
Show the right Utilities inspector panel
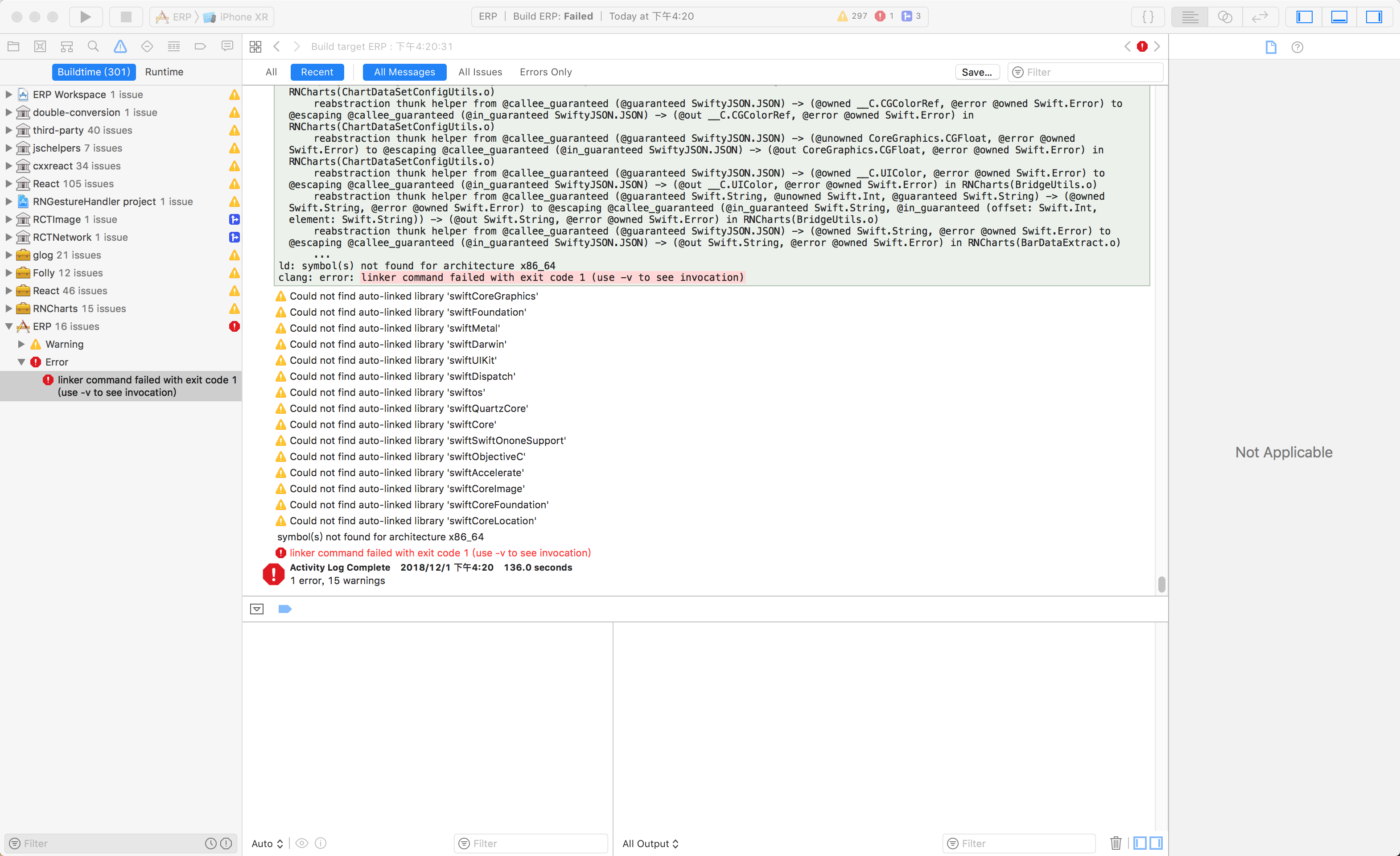(1375, 16)
